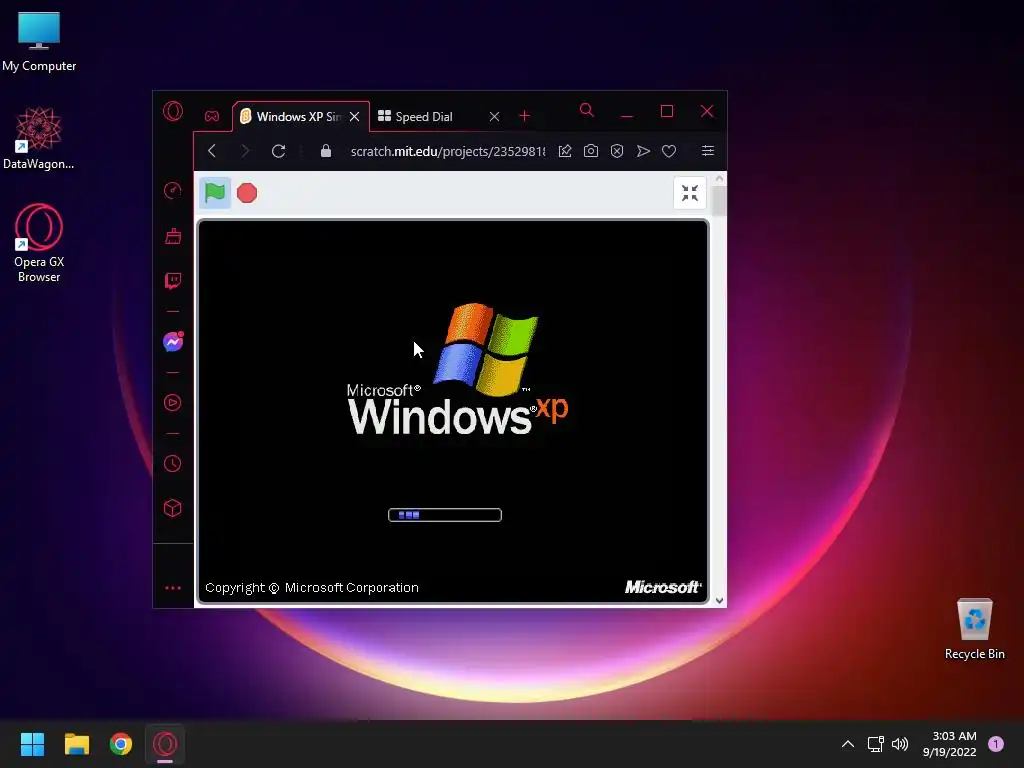This screenshot has height=768, width=1024.
Task: Switch to the Speed Dial tab
Action: point(424,116)
